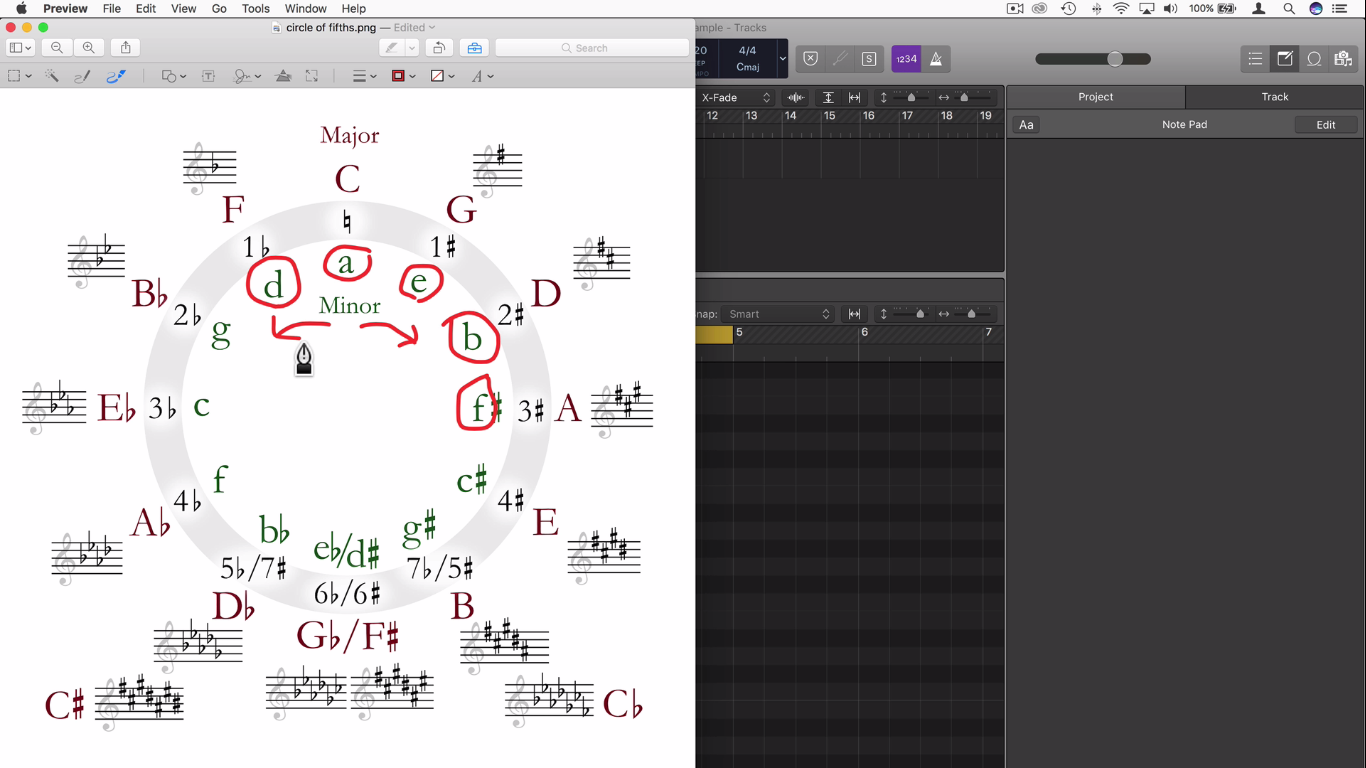Expand the Highlight color dropdown arrow
1366x768 pixels.
click(x=412, y=48)
